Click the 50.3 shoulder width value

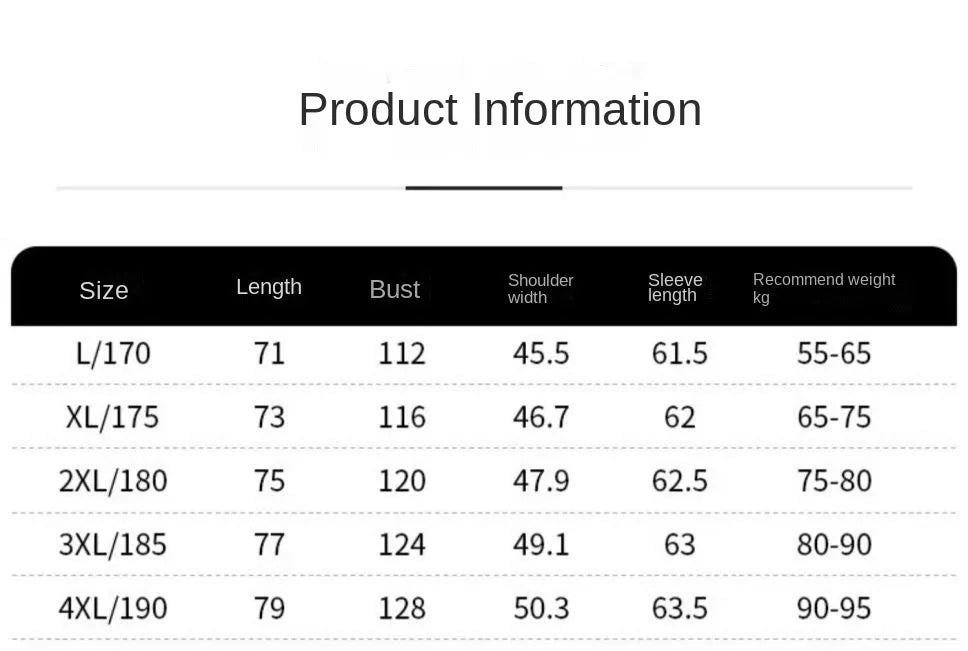pos(541,608)
